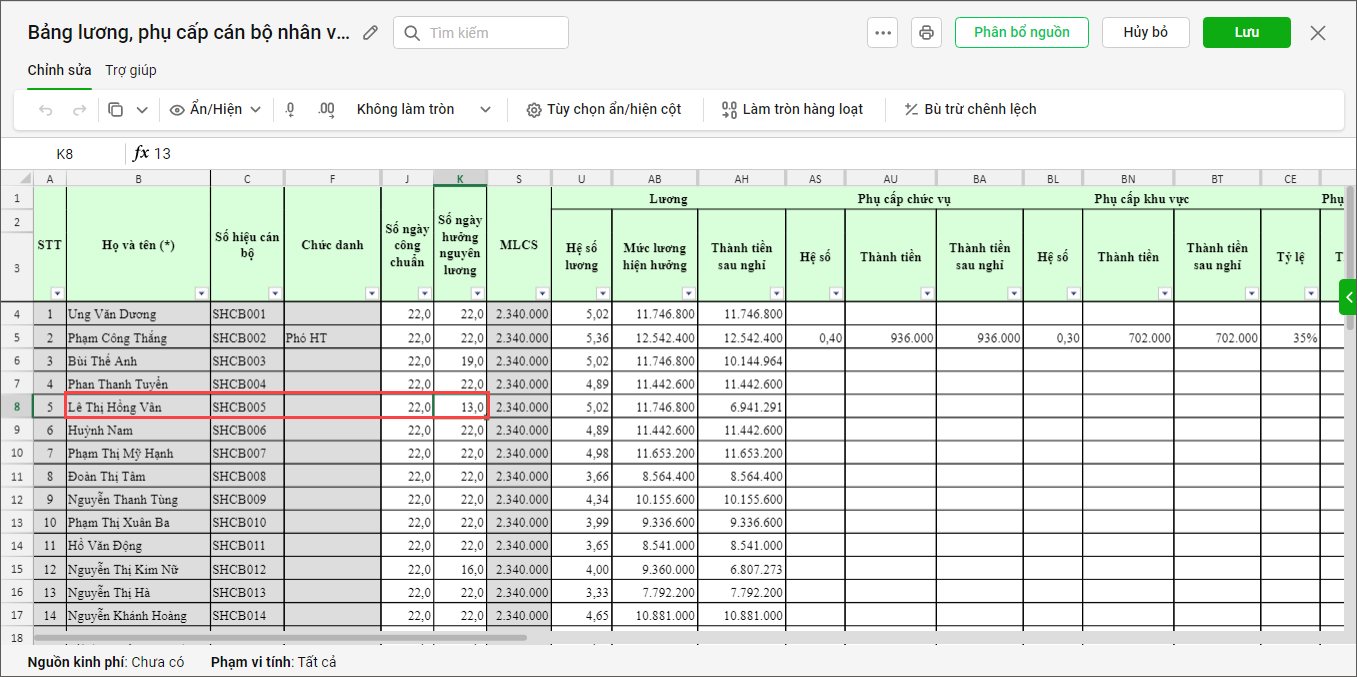The image size is (1357, 677).
Task: Click the copy icon in toolbar
Action: pos(116,110)
